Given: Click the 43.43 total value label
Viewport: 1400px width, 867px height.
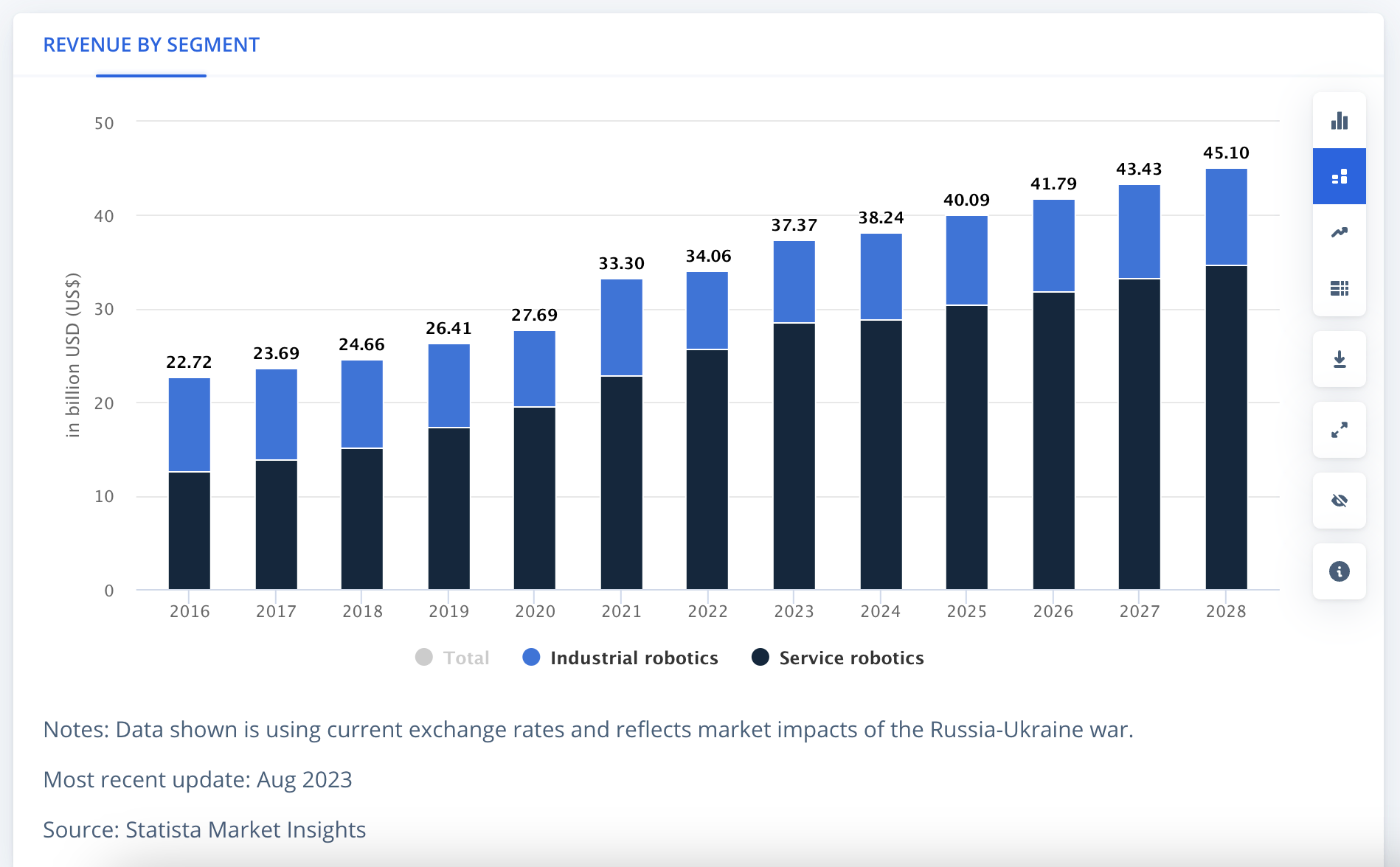Looking at the screenshot, I should [1139, 169].
